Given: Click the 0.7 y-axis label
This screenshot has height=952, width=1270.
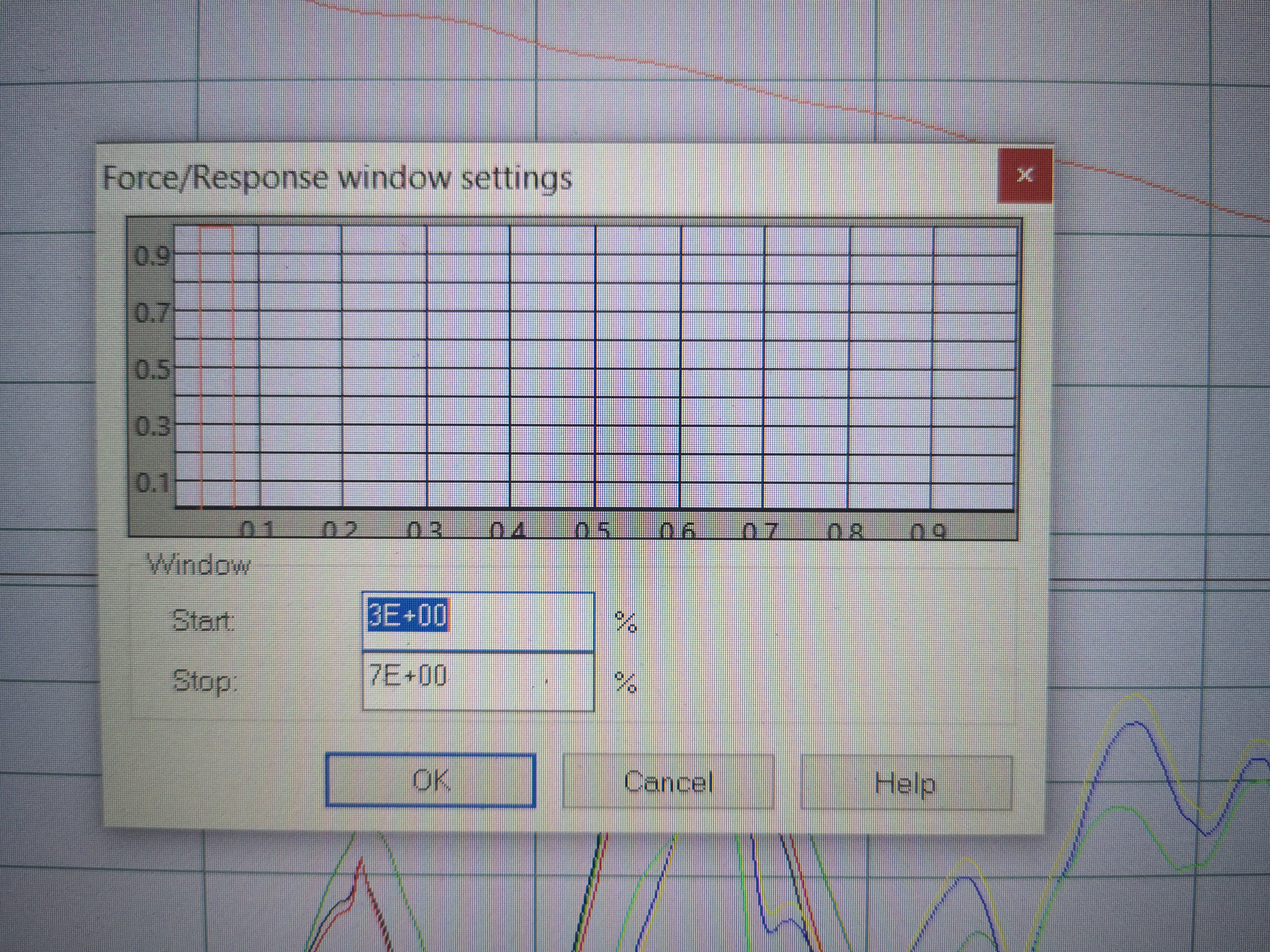Looking at the screenshot, I should (x=153, y=313).
